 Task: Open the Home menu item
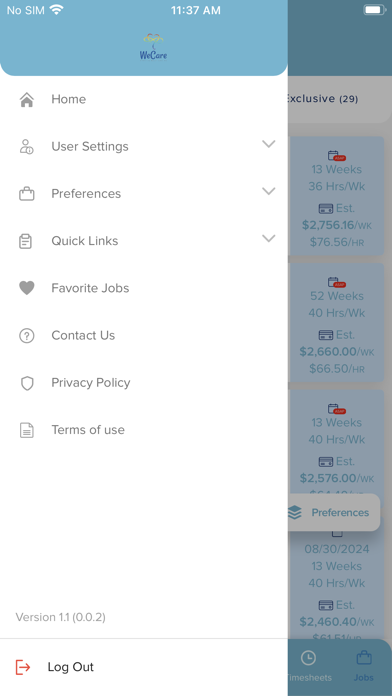144,99
